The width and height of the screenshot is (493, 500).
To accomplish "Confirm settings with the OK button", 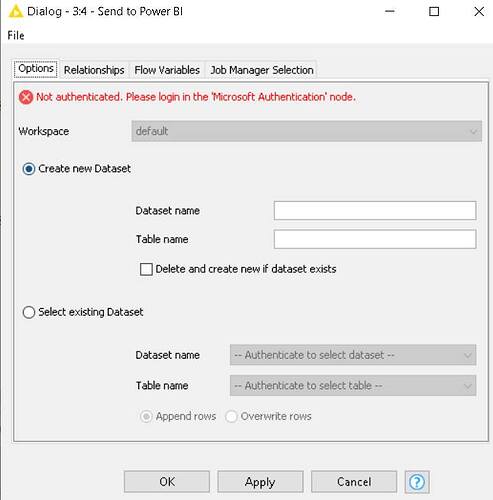I will (x=167, y=482).
